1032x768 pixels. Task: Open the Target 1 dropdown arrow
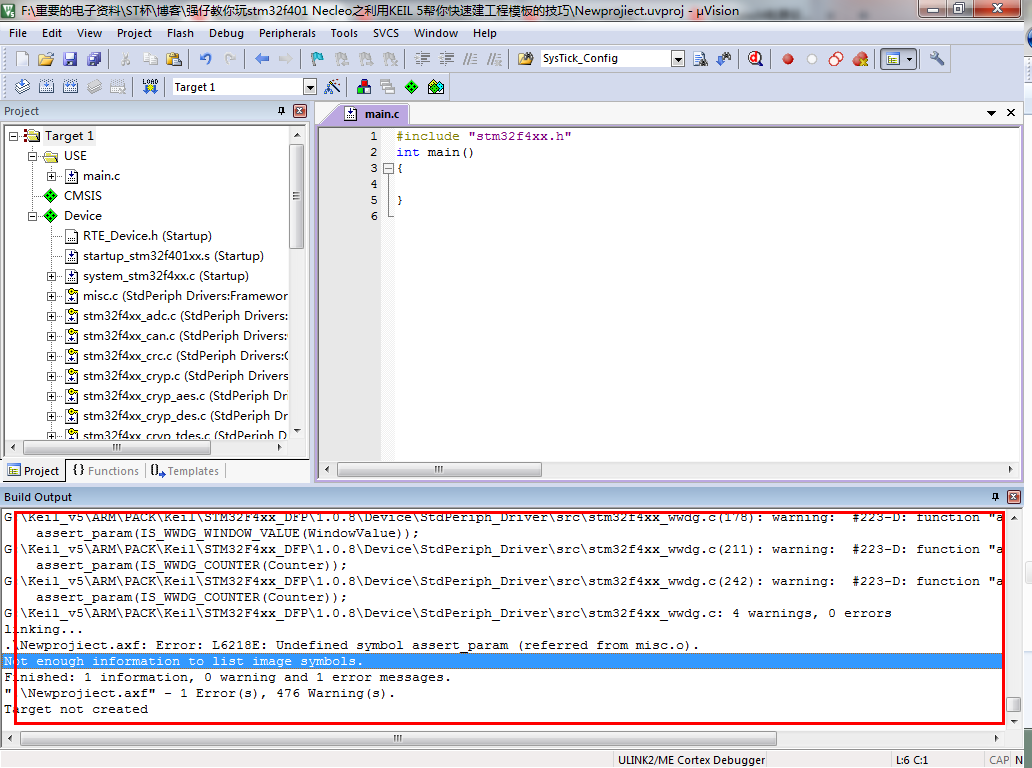tap(310, 87)
